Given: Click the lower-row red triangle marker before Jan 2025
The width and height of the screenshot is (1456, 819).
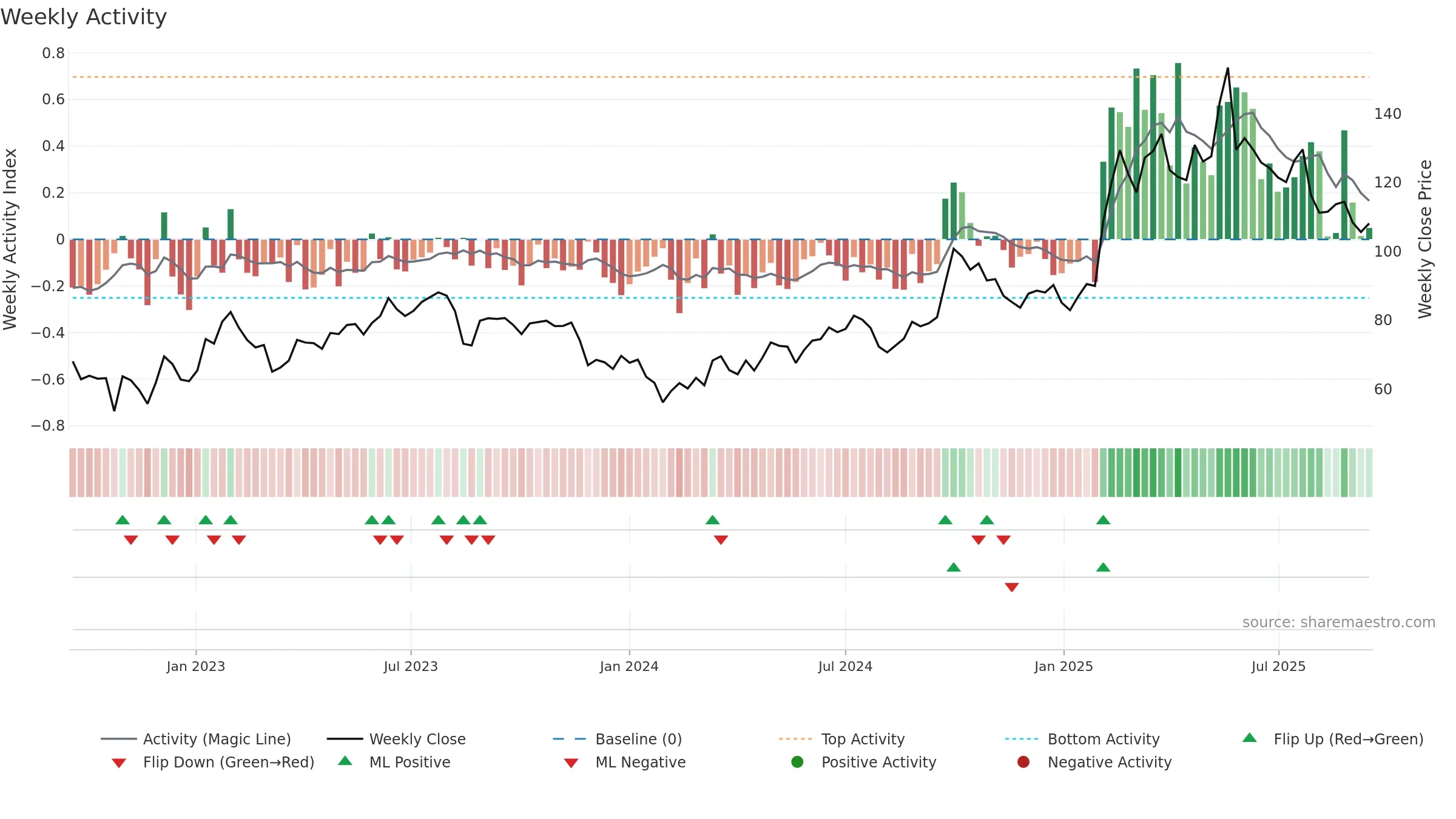Looking at the screenshot, I should 1012,587.
